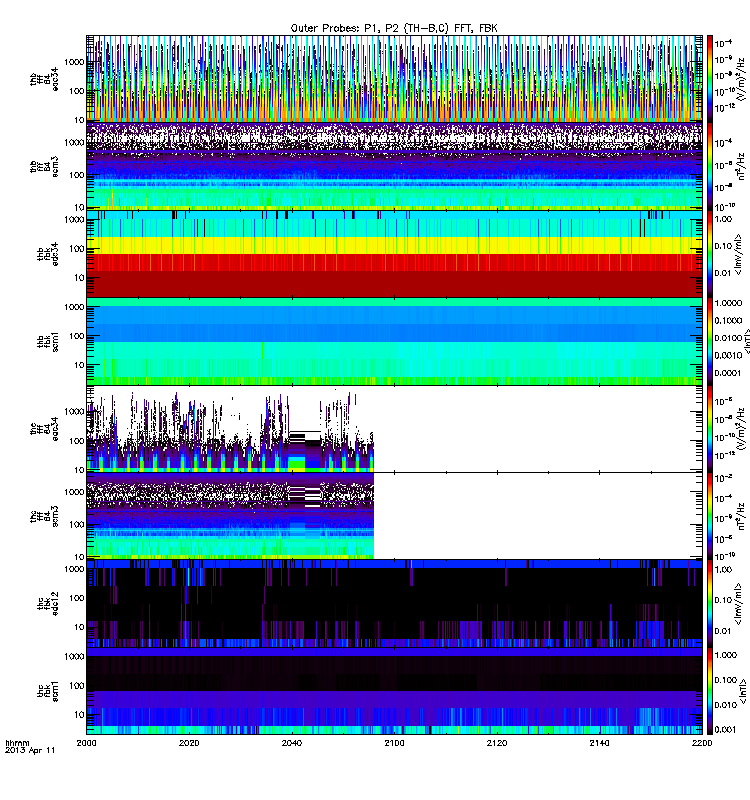Click the 1000 y-axis tick of thb eac34 panel
Screen dimensions: 750x800
pyautogui.click(x=74, y=62)
